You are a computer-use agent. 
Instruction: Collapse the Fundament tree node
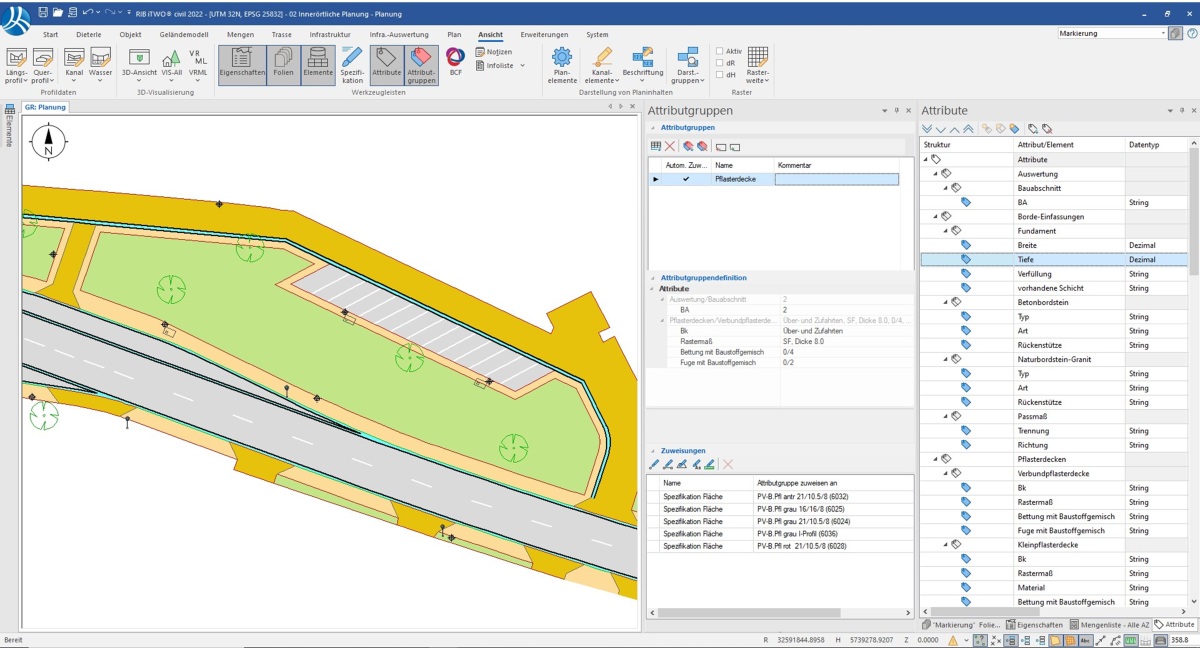click(x=943, y=231)
